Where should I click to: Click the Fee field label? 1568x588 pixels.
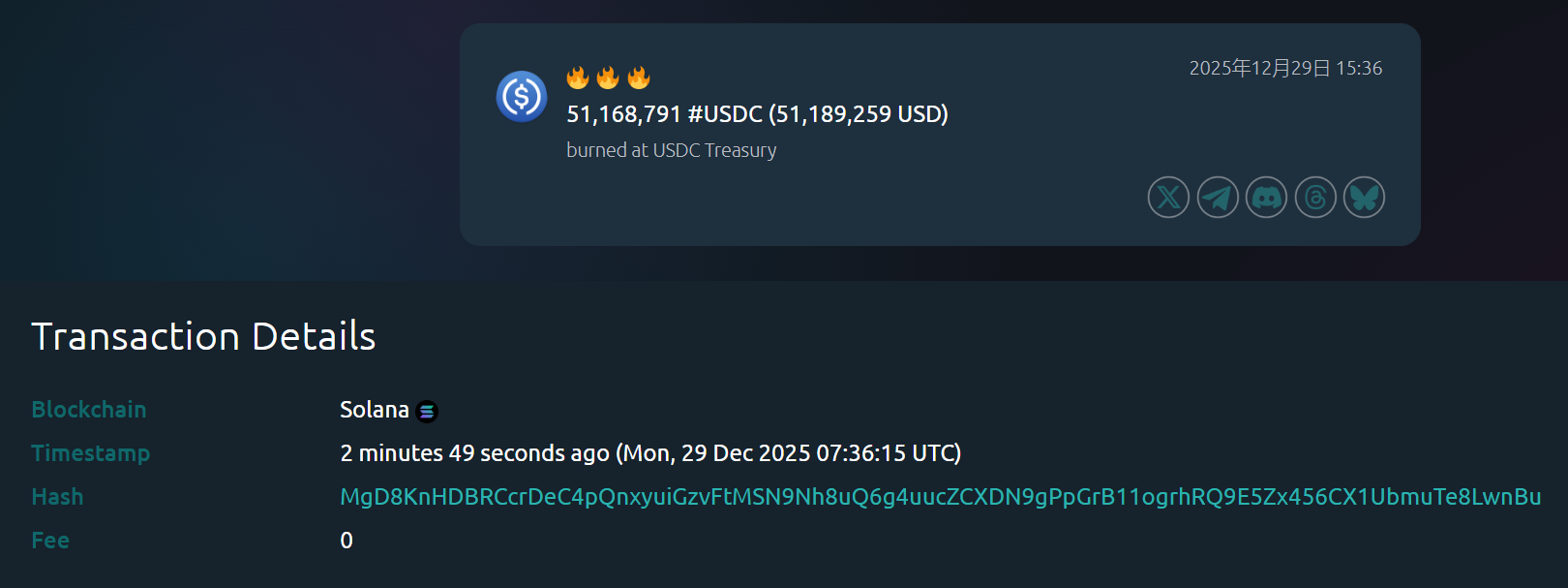[50, 541]
